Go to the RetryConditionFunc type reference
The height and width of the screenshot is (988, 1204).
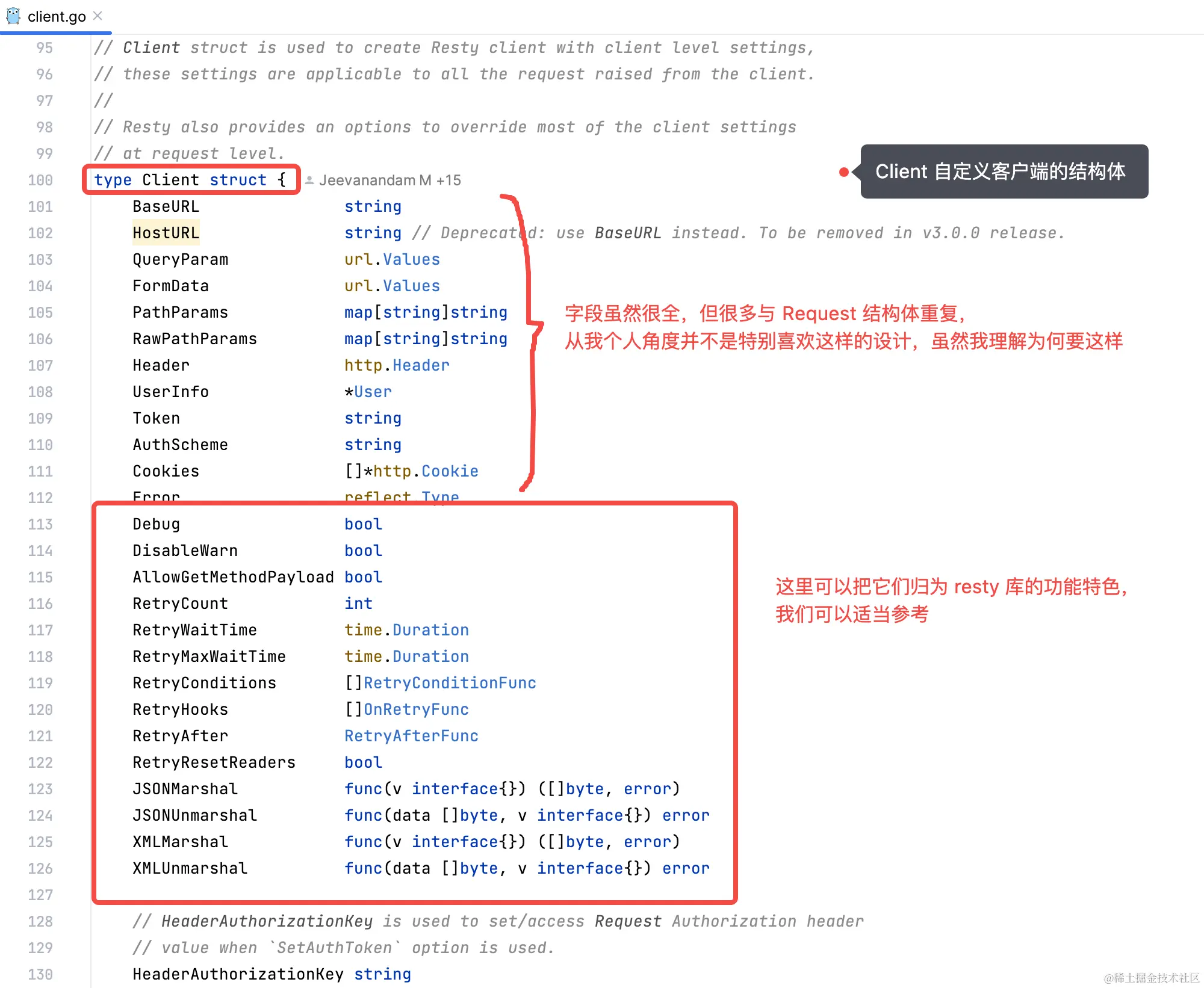[449, 683]
